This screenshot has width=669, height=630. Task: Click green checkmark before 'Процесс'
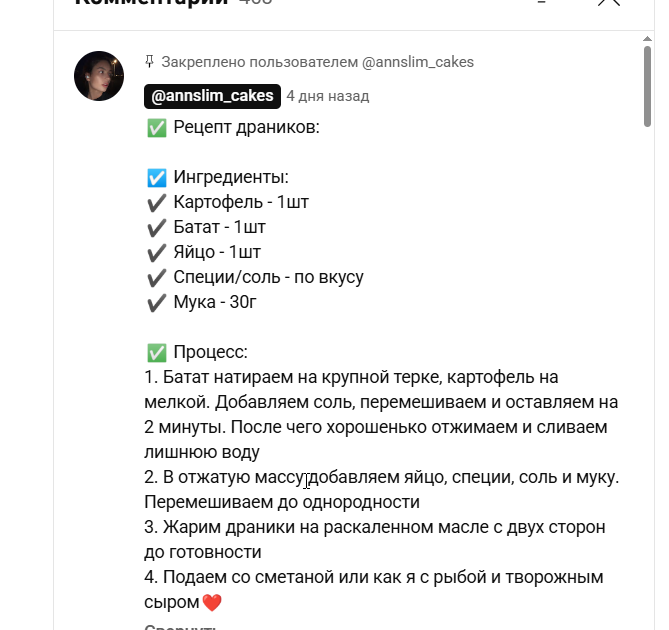157,353
